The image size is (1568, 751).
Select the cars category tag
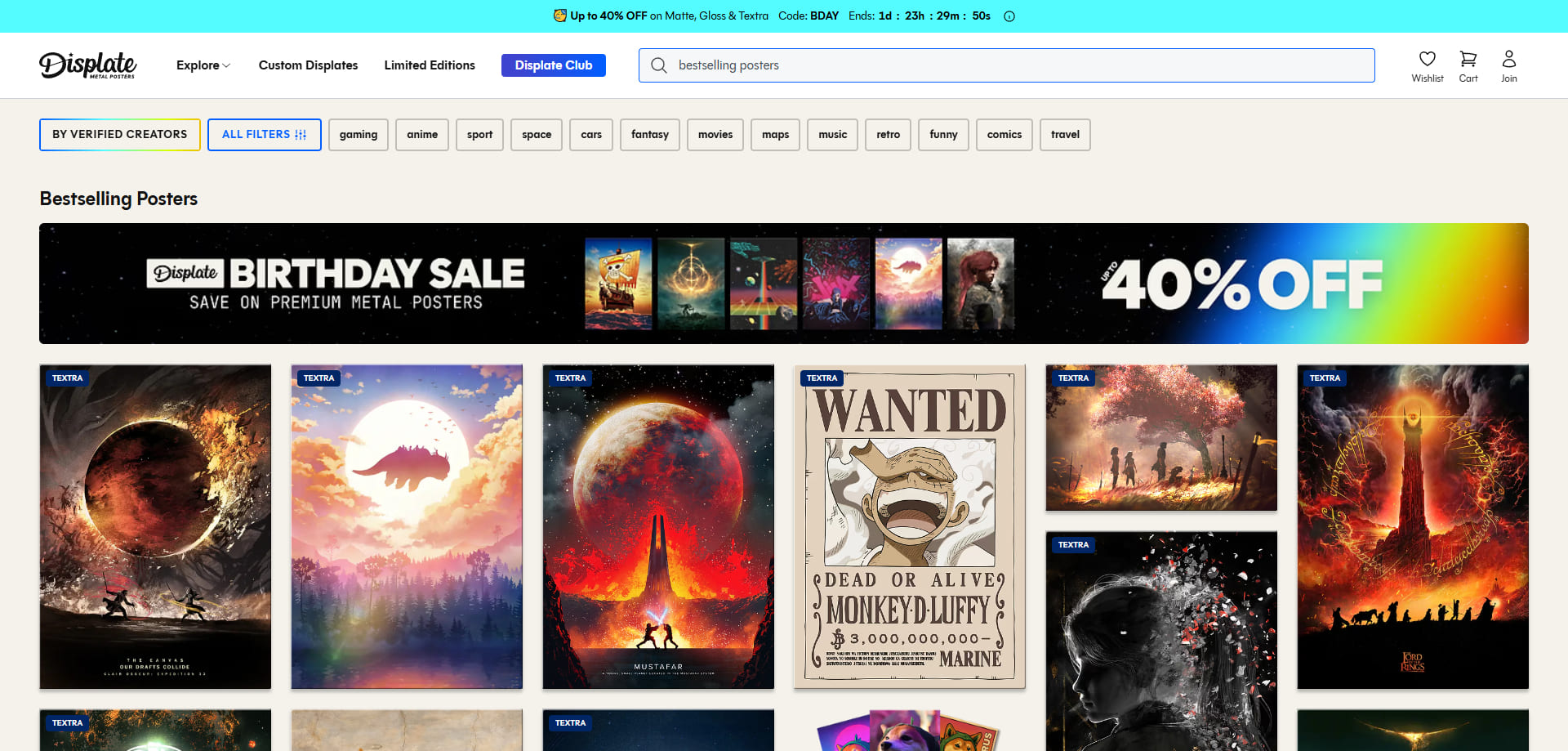tap(591, 135)
